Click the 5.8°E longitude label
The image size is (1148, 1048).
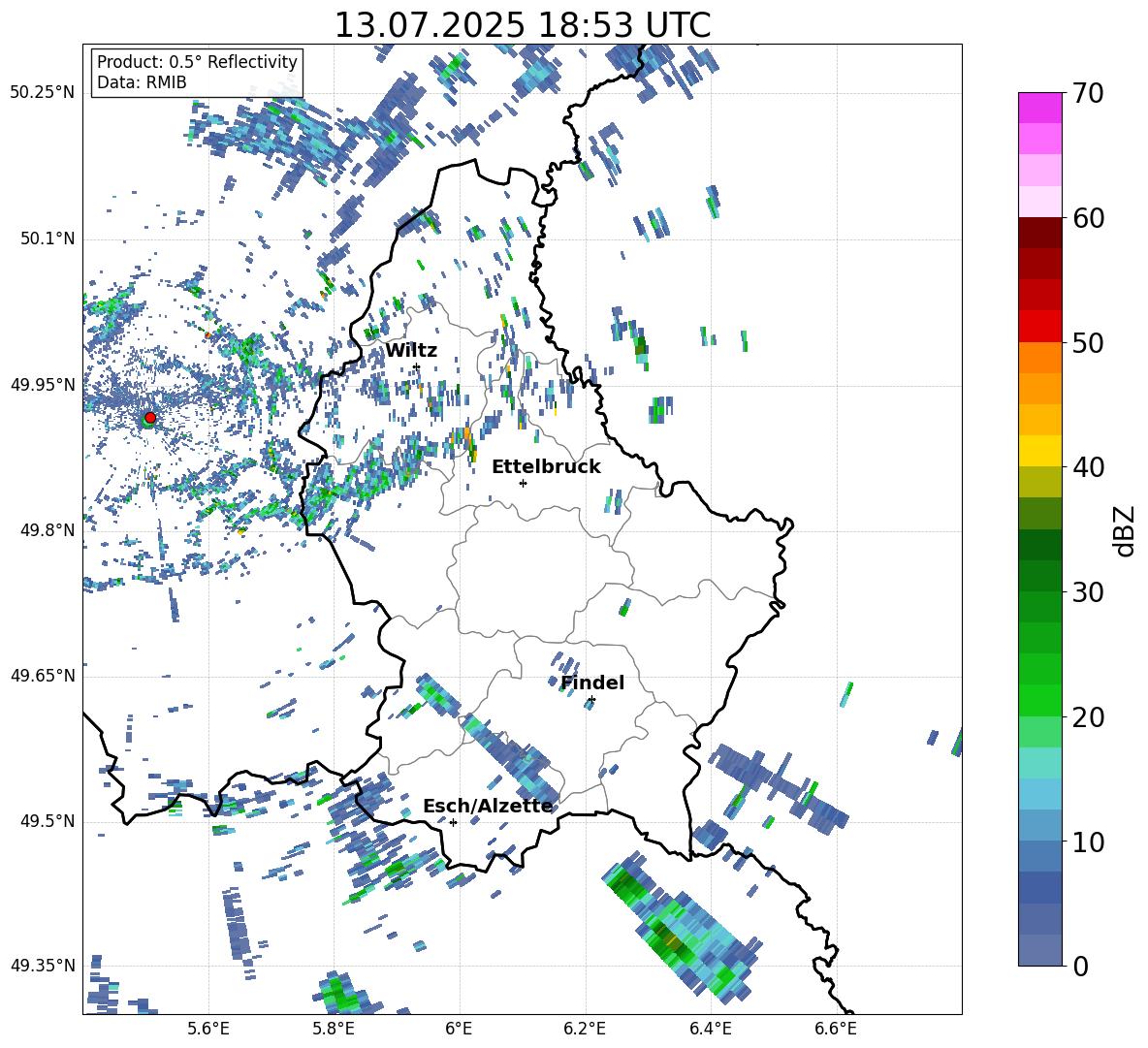pos(334,1029)
